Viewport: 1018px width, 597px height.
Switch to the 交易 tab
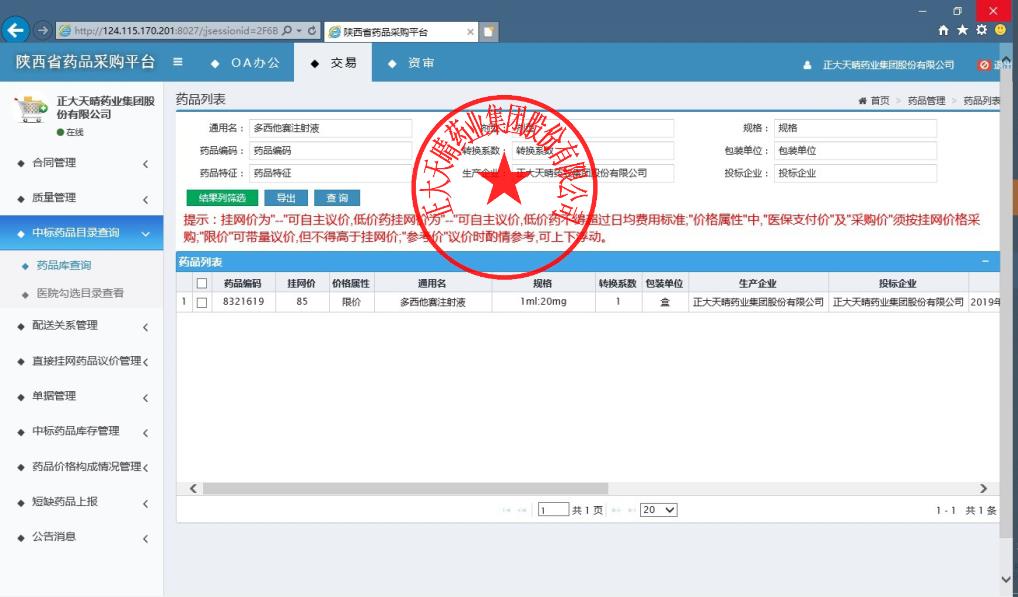click(334, 63)
